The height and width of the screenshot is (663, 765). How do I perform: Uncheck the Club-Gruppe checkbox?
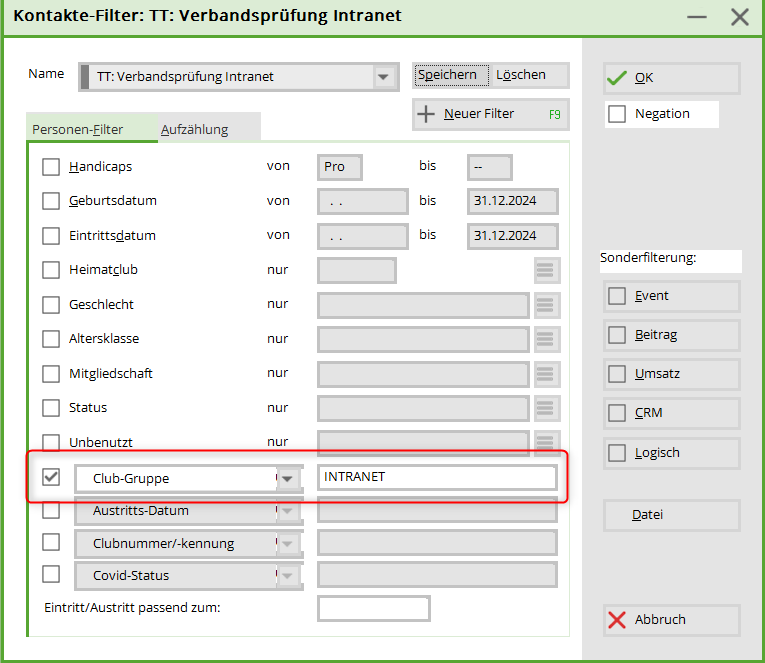[51, 478]
